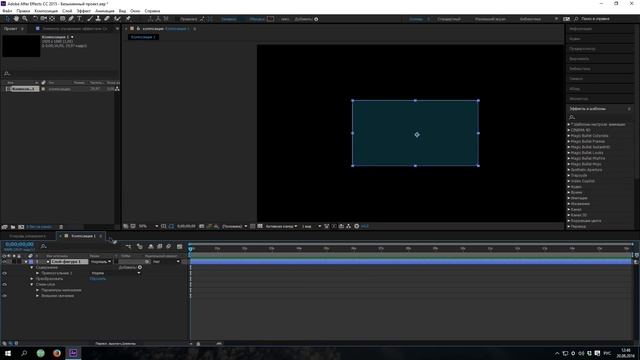Toggle shy layers icon in timeline header
Image resolution: width=640 pixels, height=360 pixels.
151,247
